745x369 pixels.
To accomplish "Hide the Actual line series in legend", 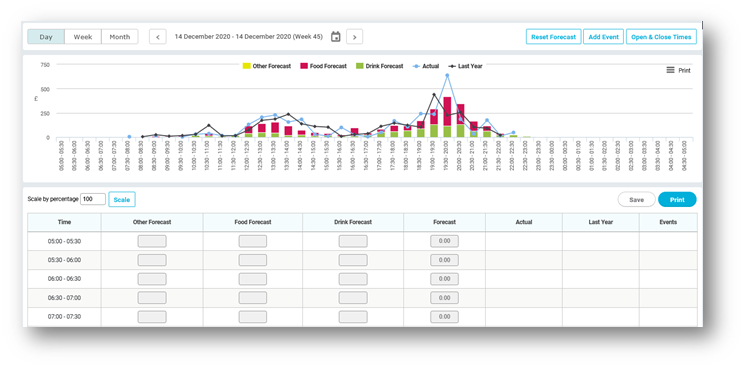I will (426, 66).
